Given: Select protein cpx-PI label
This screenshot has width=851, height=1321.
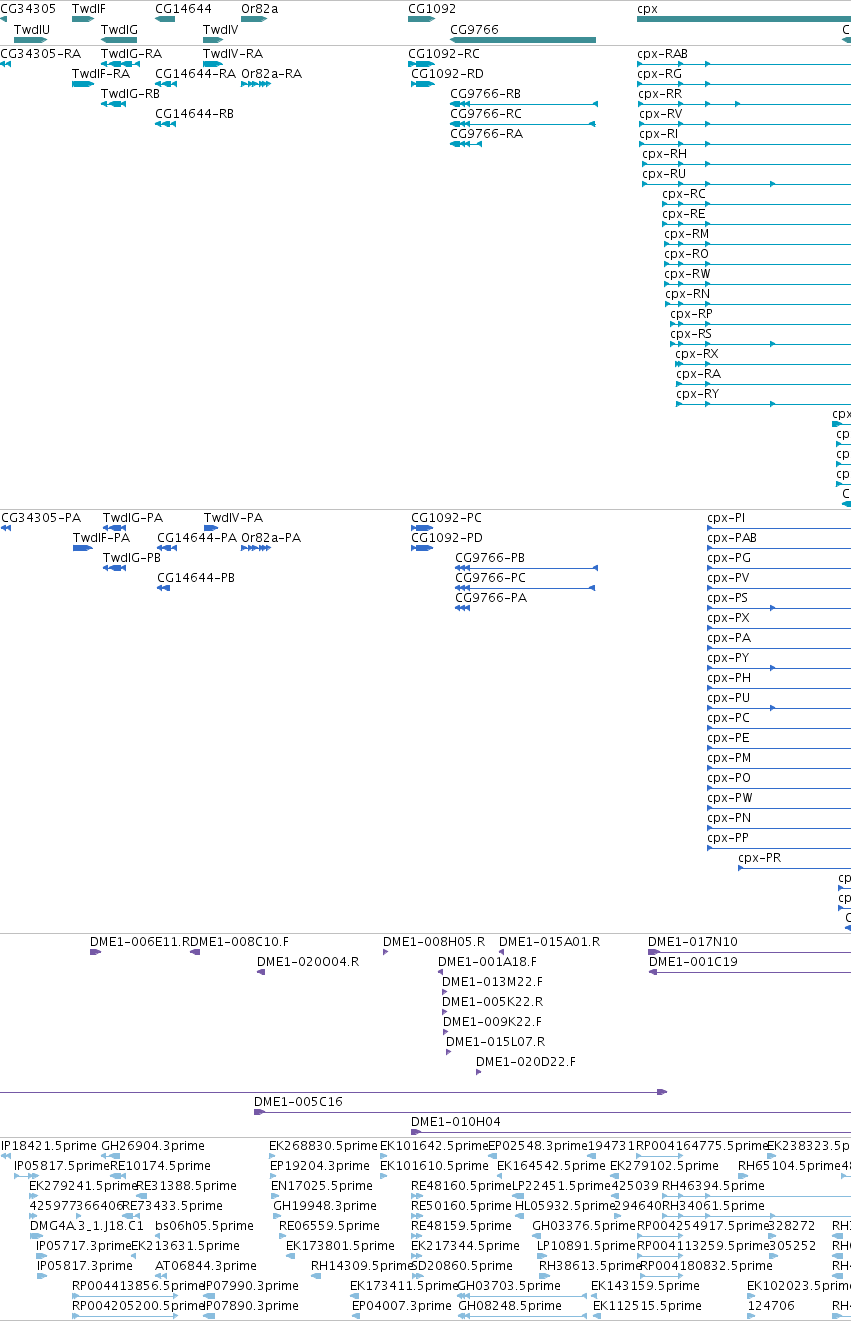Looking at the screenshot, I should pos(726,518).
